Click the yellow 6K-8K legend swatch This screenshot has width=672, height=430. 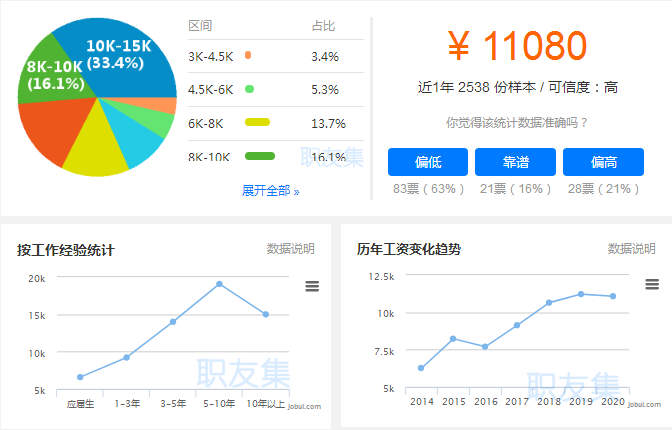(x=257, y=122)
